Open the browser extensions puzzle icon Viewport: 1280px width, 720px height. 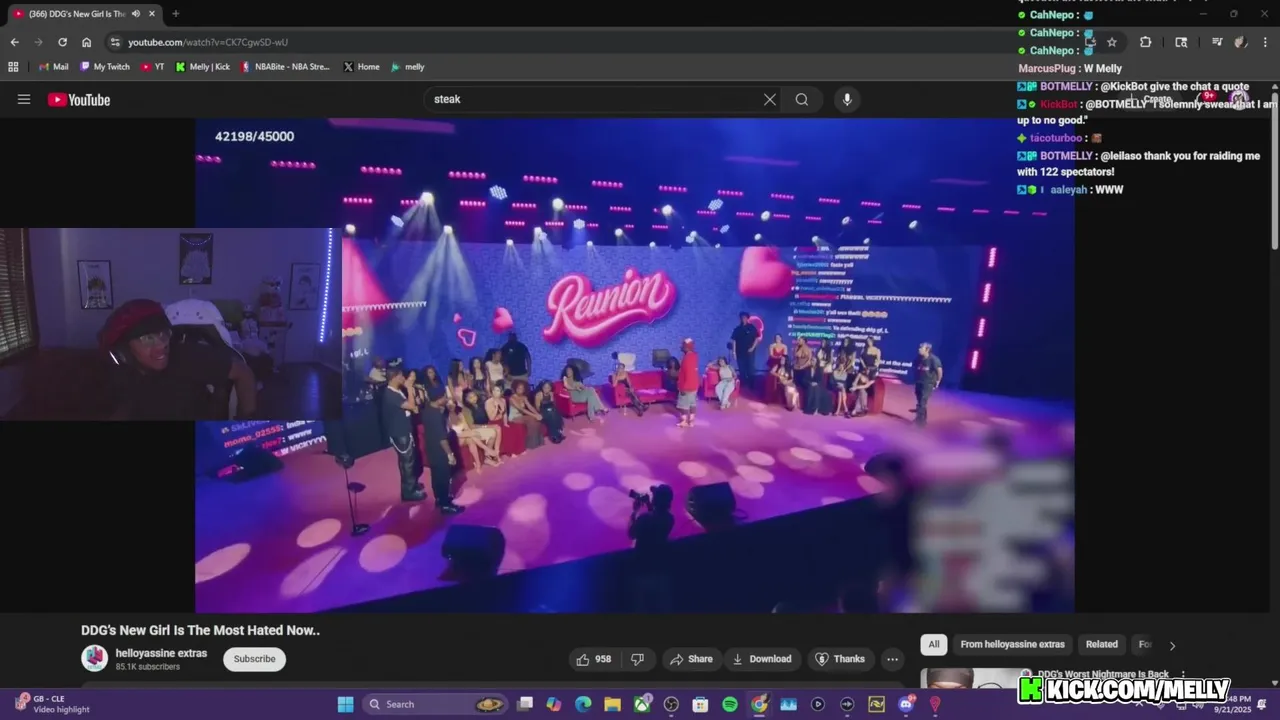tap(1145, 42)
